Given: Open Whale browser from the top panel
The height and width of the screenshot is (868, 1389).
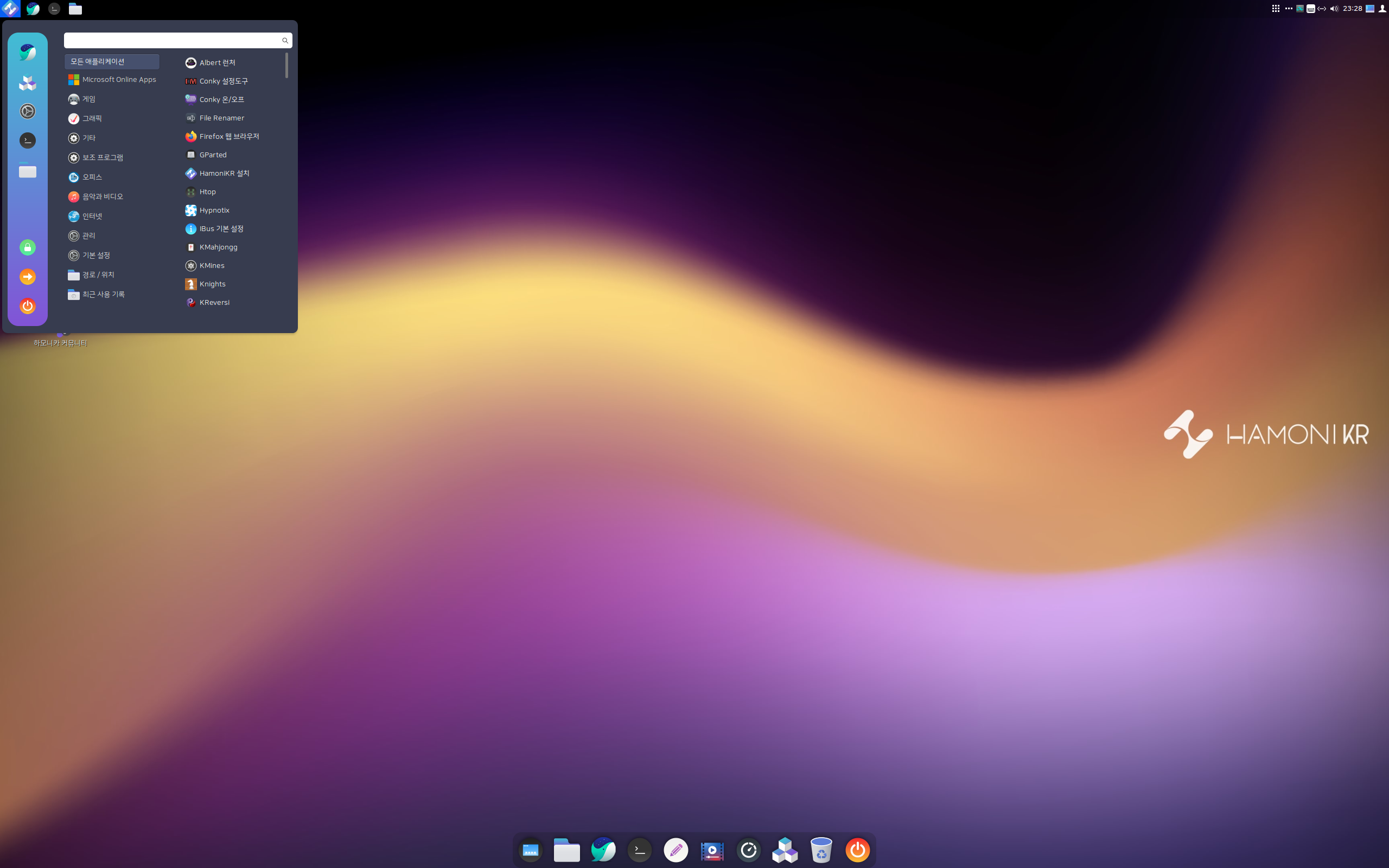Looking at the screenshot, I should coord(33,9).
